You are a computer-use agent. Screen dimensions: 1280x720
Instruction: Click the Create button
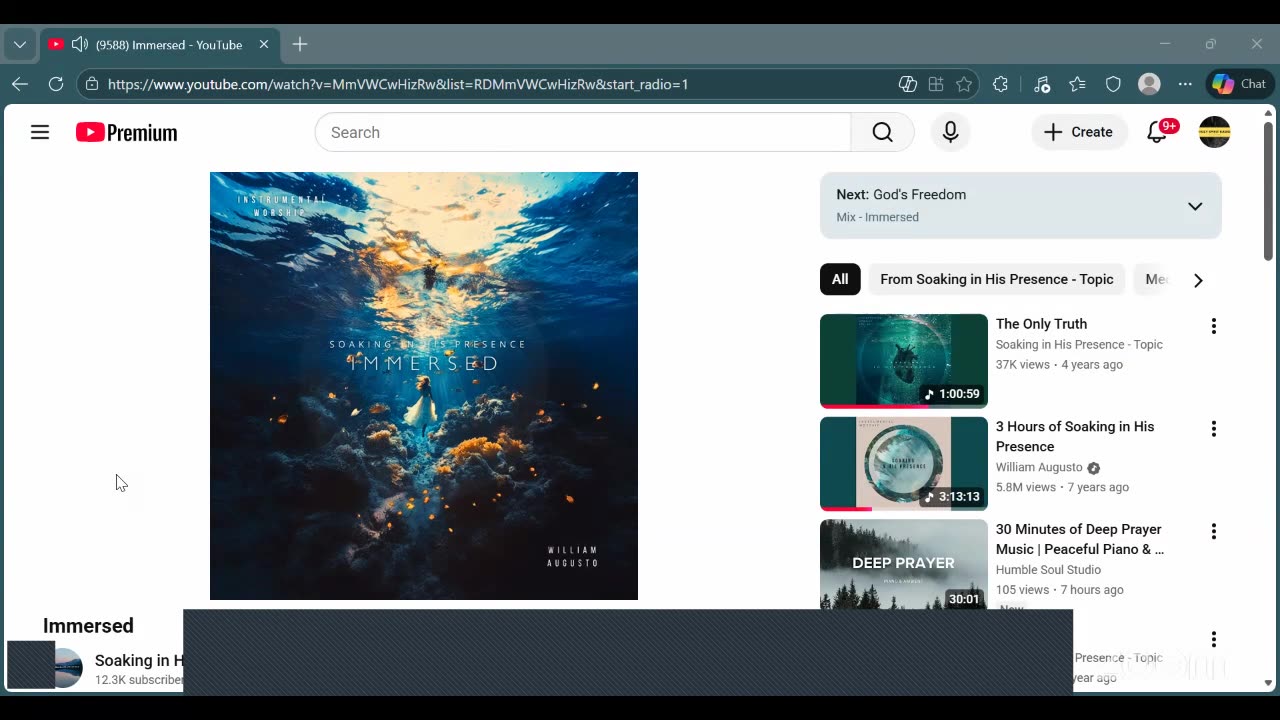click(1079, 132)
